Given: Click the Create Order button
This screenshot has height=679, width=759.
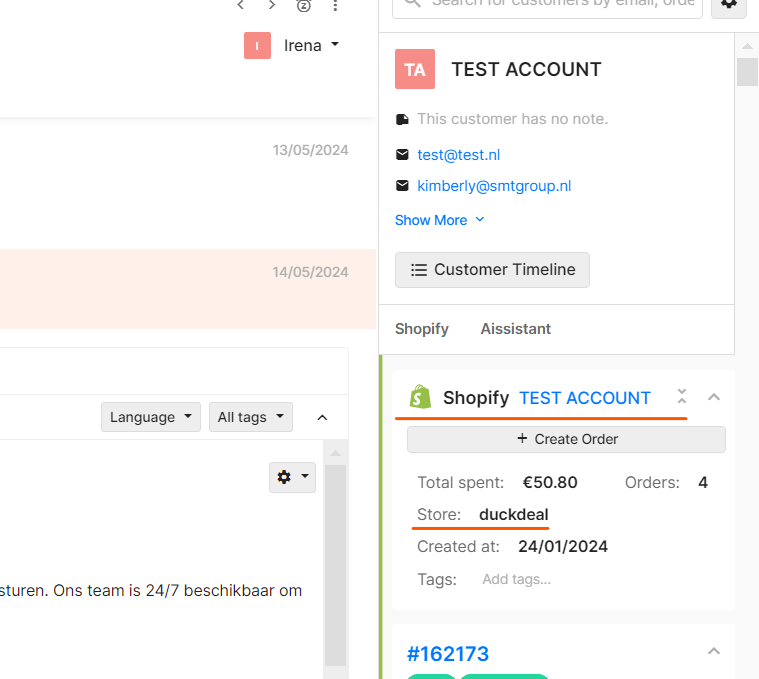Looking at the screenshot, I should tap(566, 439).
